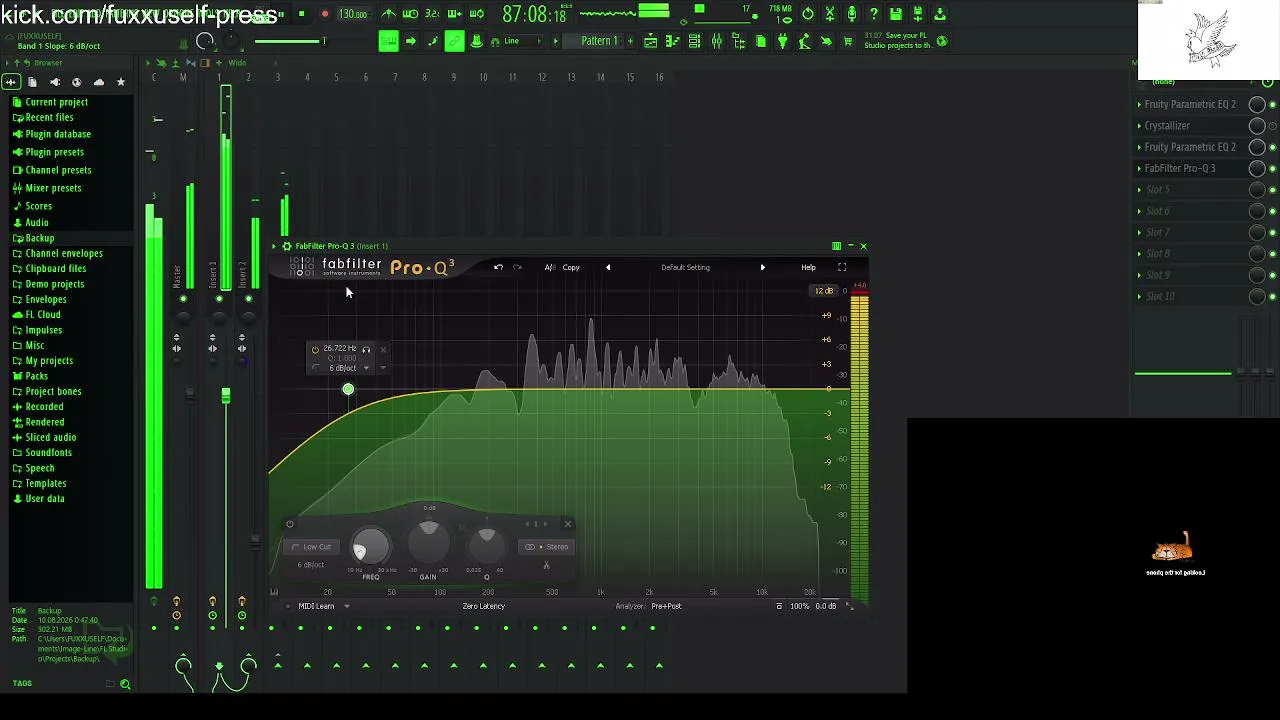1280x720 pixels.
Task: Open the FabFilter Pro-Q 3 effect slot
Action: 1180,168
